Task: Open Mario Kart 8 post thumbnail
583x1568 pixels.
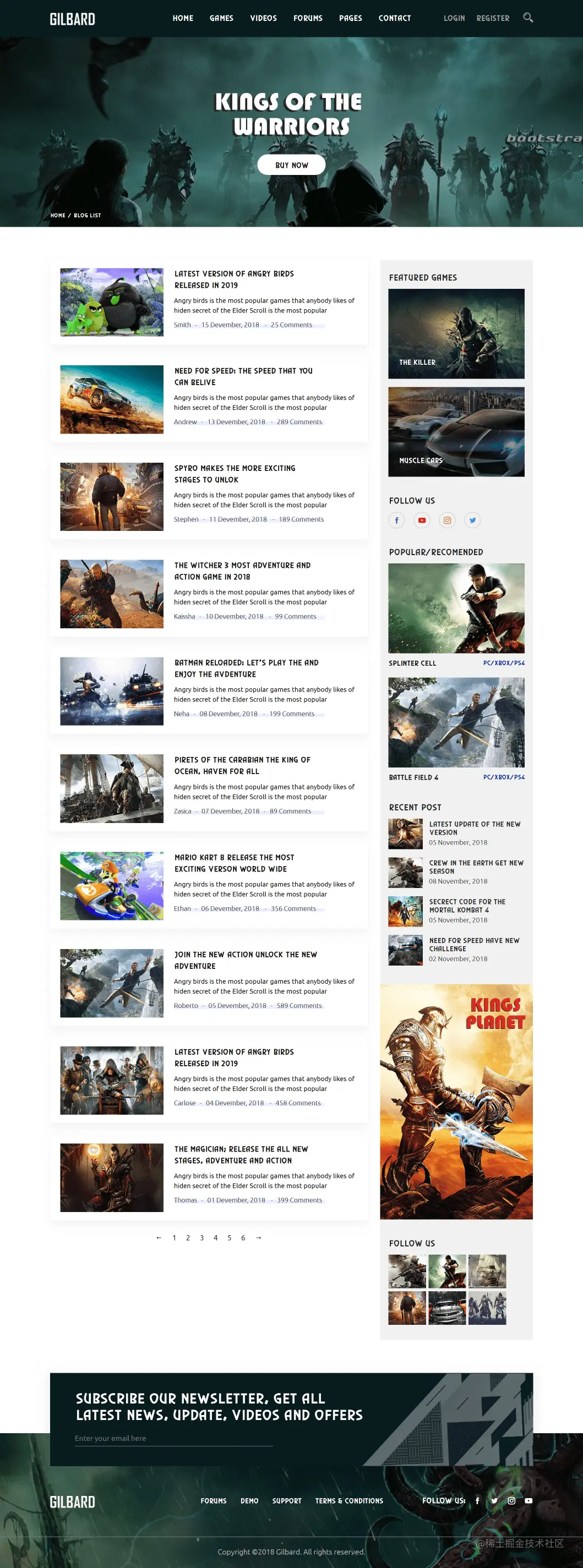Action: point(112,886)
